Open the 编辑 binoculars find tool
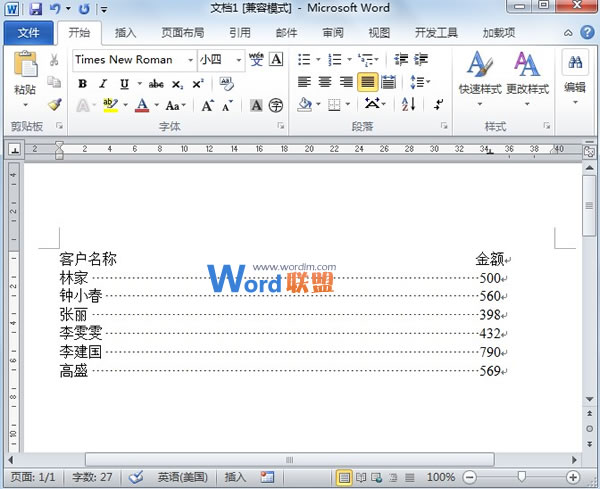The image size is (600, 489). [x=575, y=62]
